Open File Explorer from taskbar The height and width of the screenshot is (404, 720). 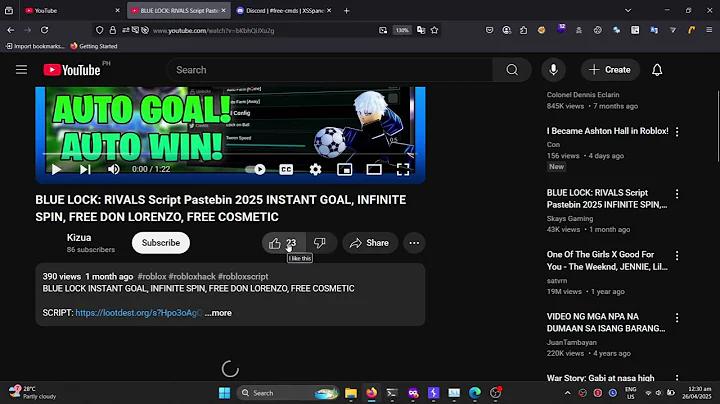click(351, 393)
